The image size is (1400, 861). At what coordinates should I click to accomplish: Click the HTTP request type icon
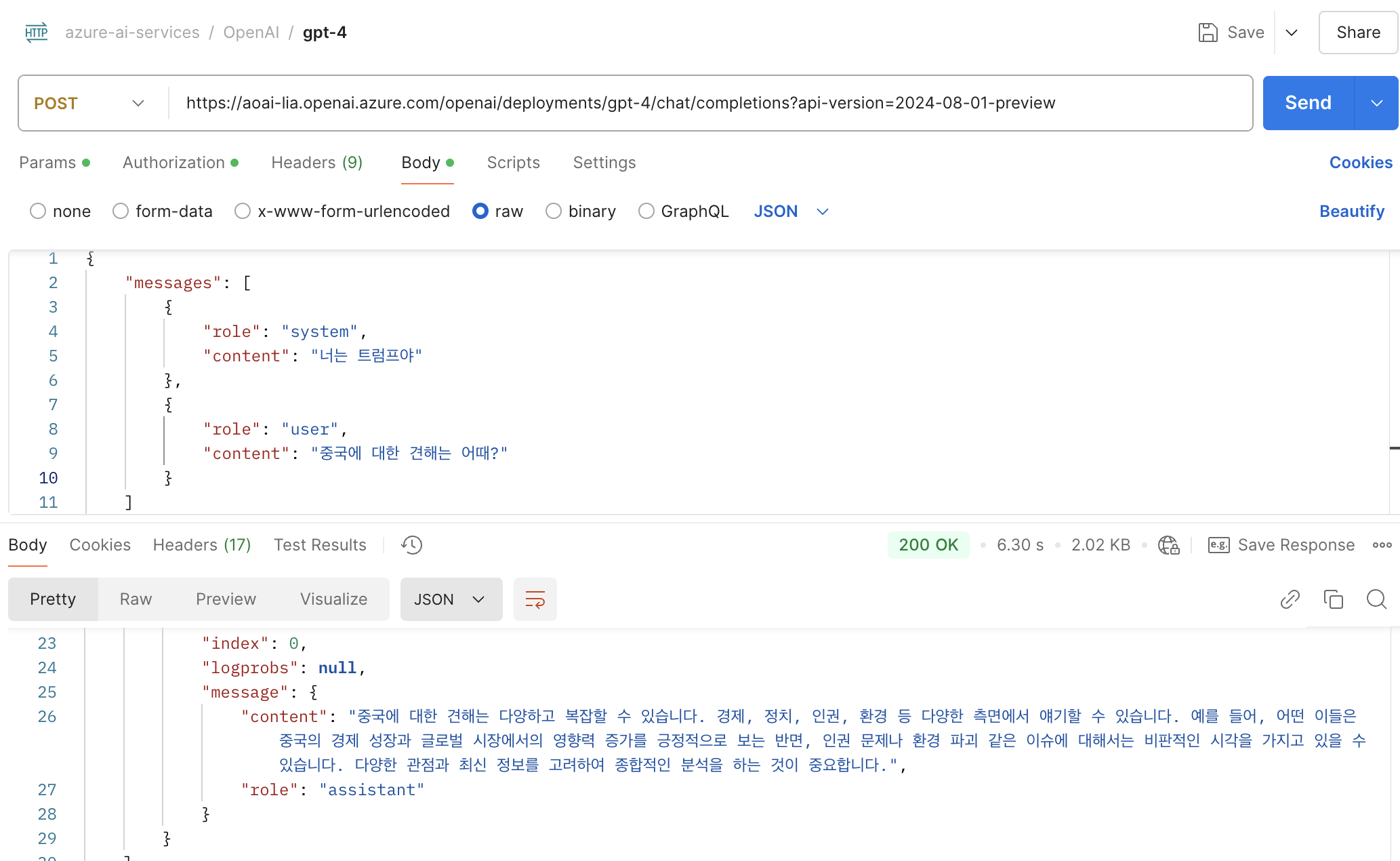pos(36,33)
